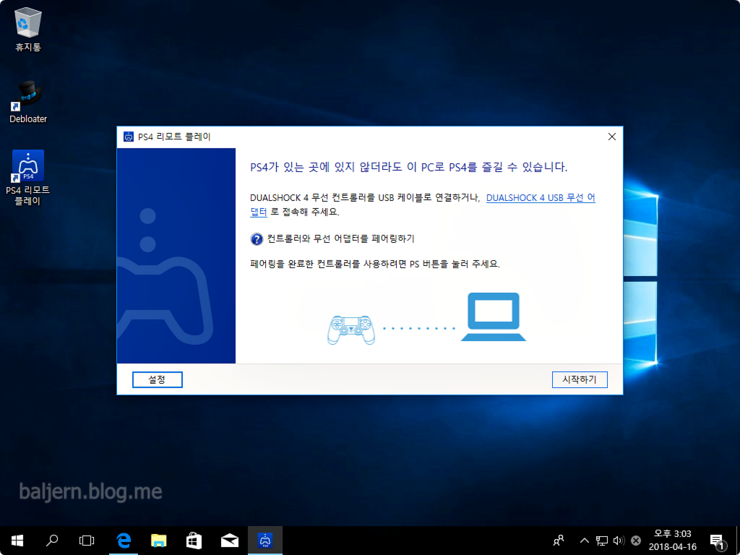Click the laptop illustration in the dialog
Viewport: 740px width, 555px height.
click(x=493, y=317)
